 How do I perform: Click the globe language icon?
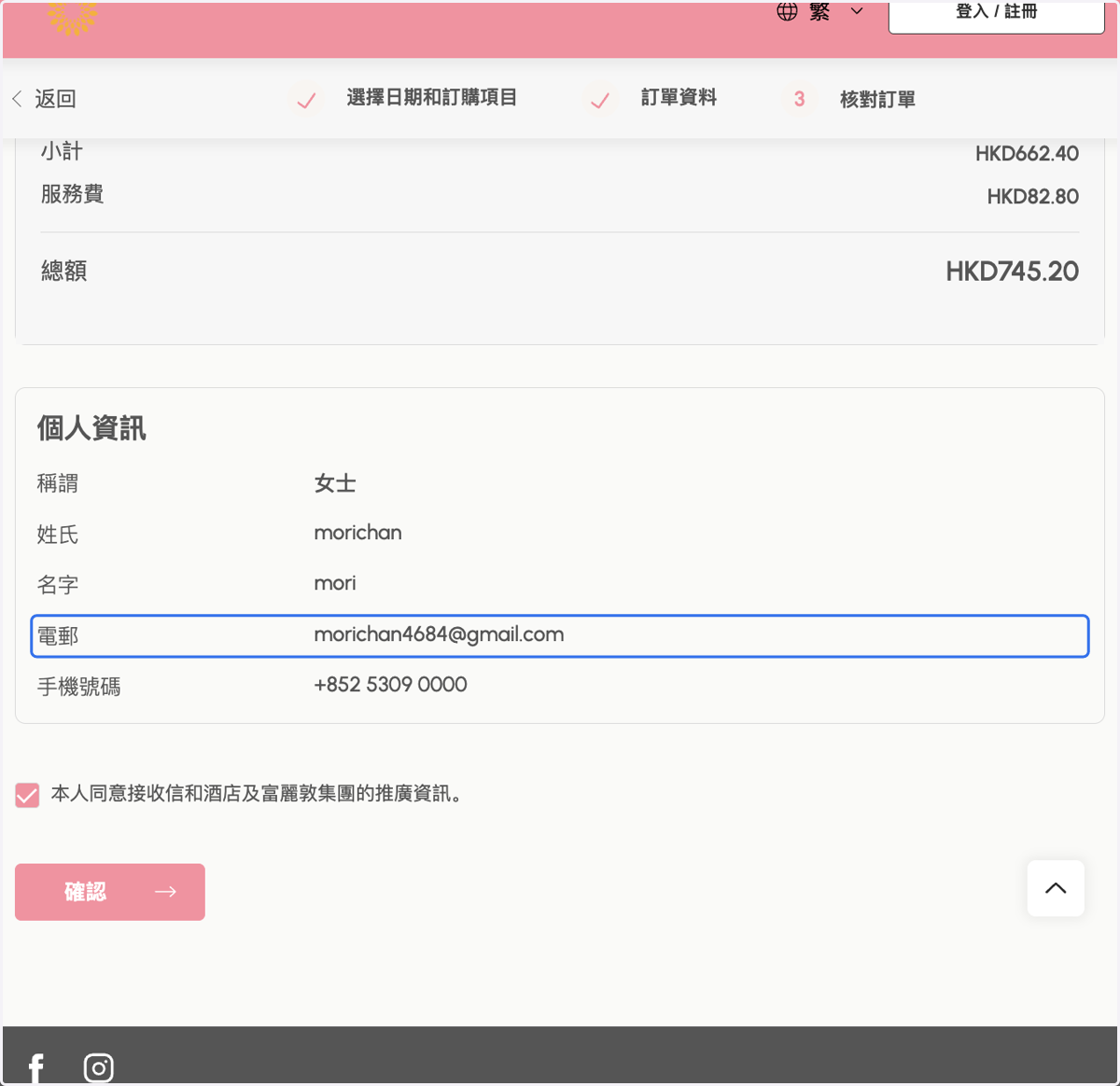coord(787,11)
